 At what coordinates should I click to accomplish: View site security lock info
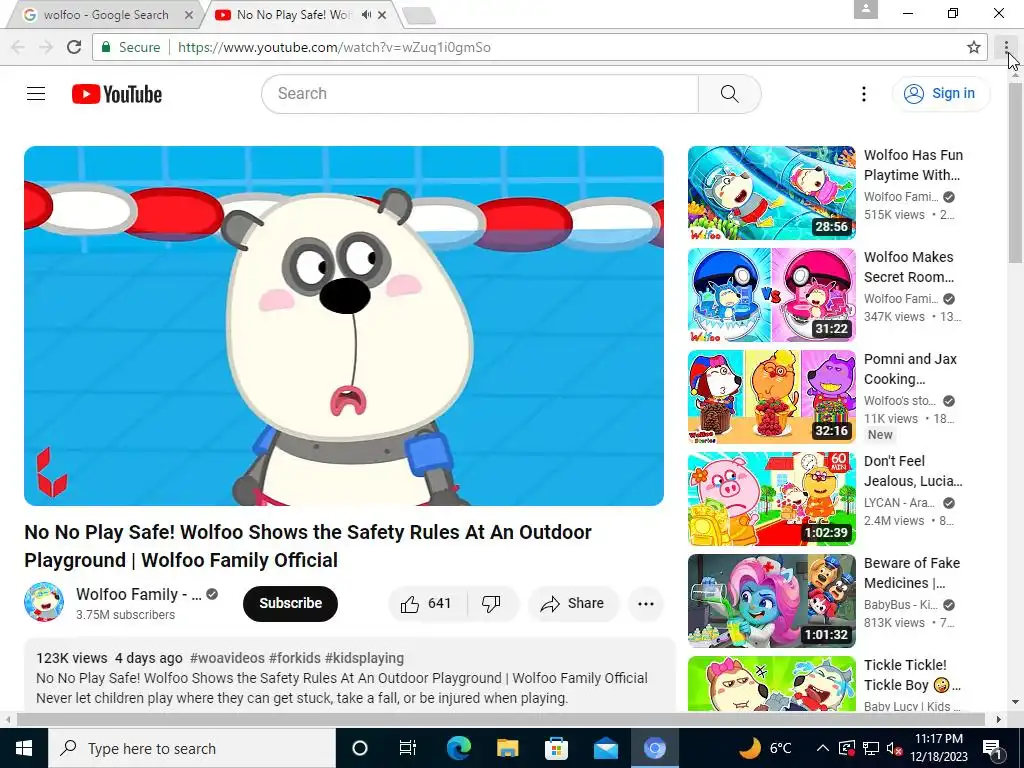(x=131, y=47)
